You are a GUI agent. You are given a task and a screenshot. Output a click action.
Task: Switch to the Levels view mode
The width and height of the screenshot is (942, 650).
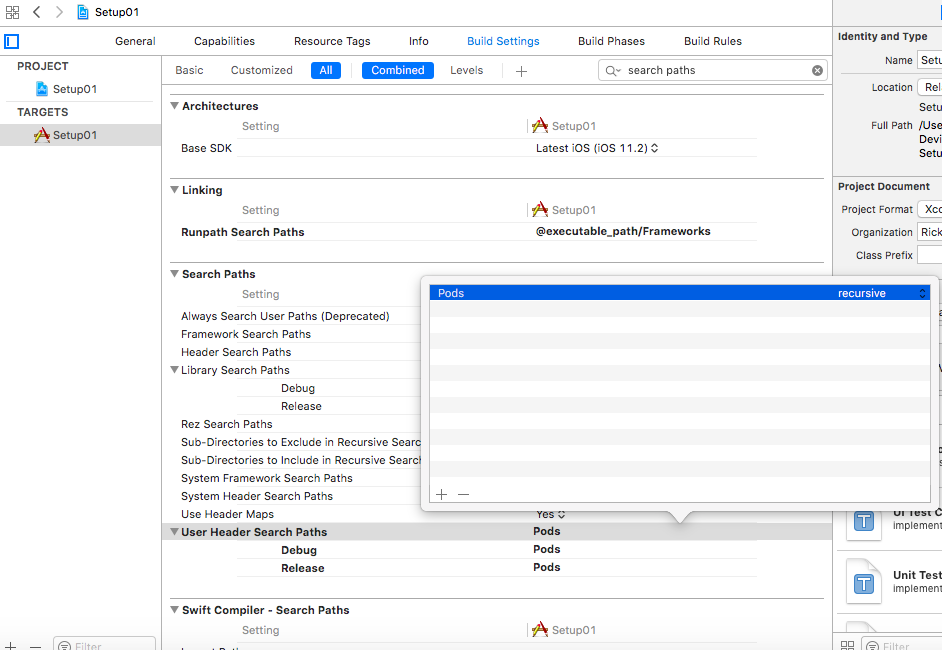(x=466, y=70)
